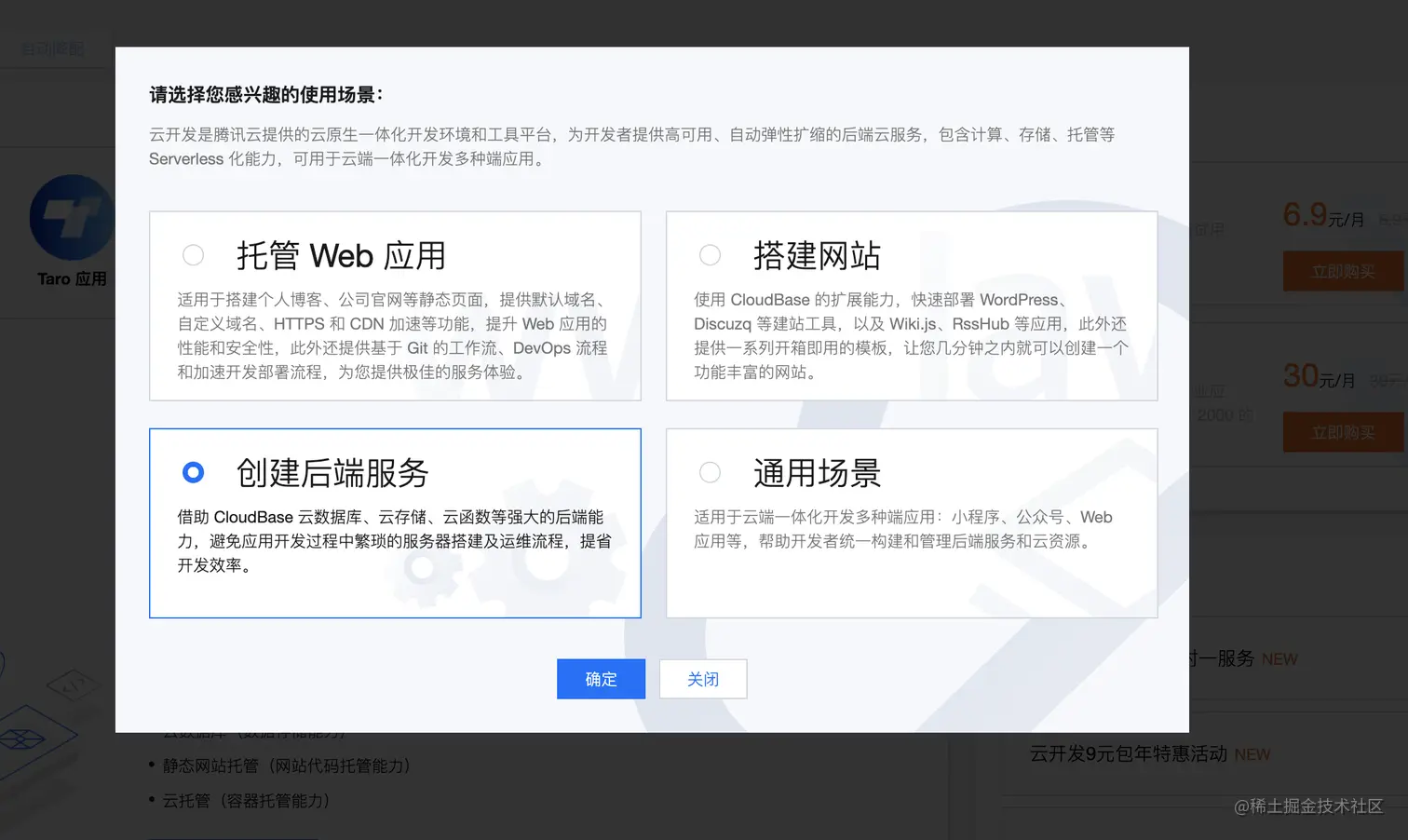Select the 托管 Web 应用 option
The width and height of the screenshot is (1408, 840).
pyautogui.click(x=193, y=254)
